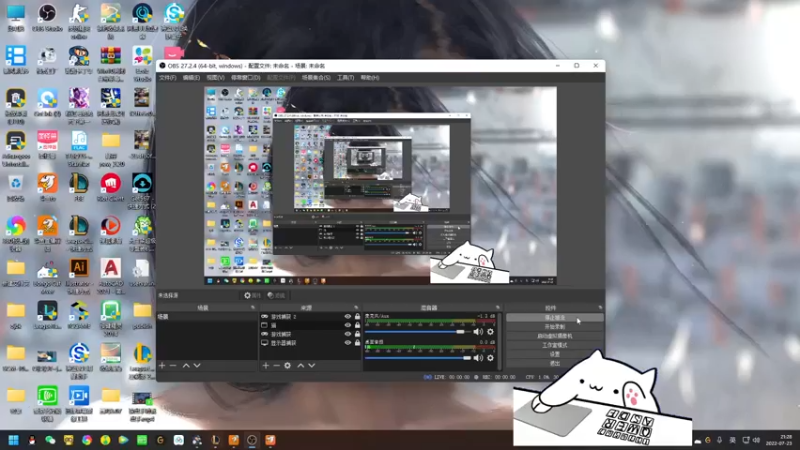
Task: Select the FLAC audio file on desktop
Action: pyautogui.click(x=79, y=148)
